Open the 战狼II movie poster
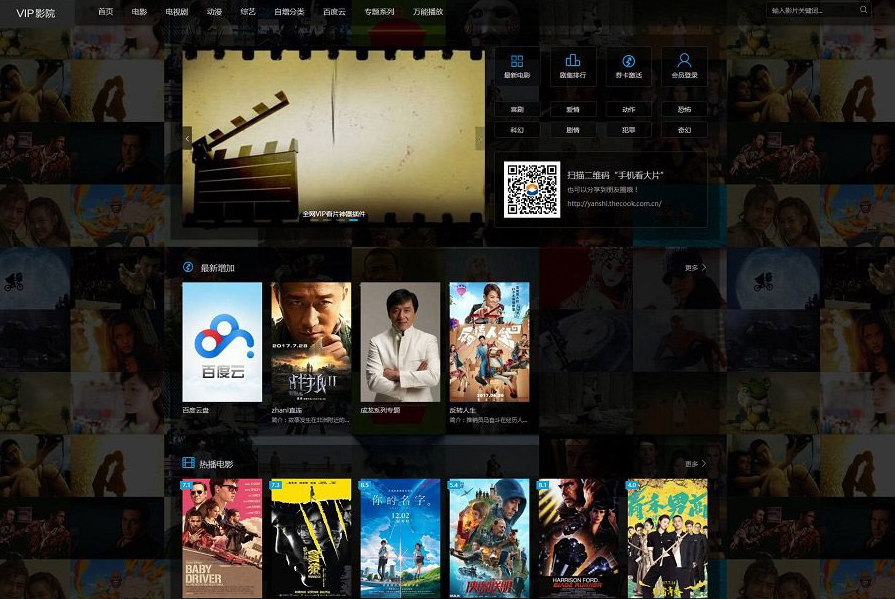895x599 pixels. tap(311, 342)
